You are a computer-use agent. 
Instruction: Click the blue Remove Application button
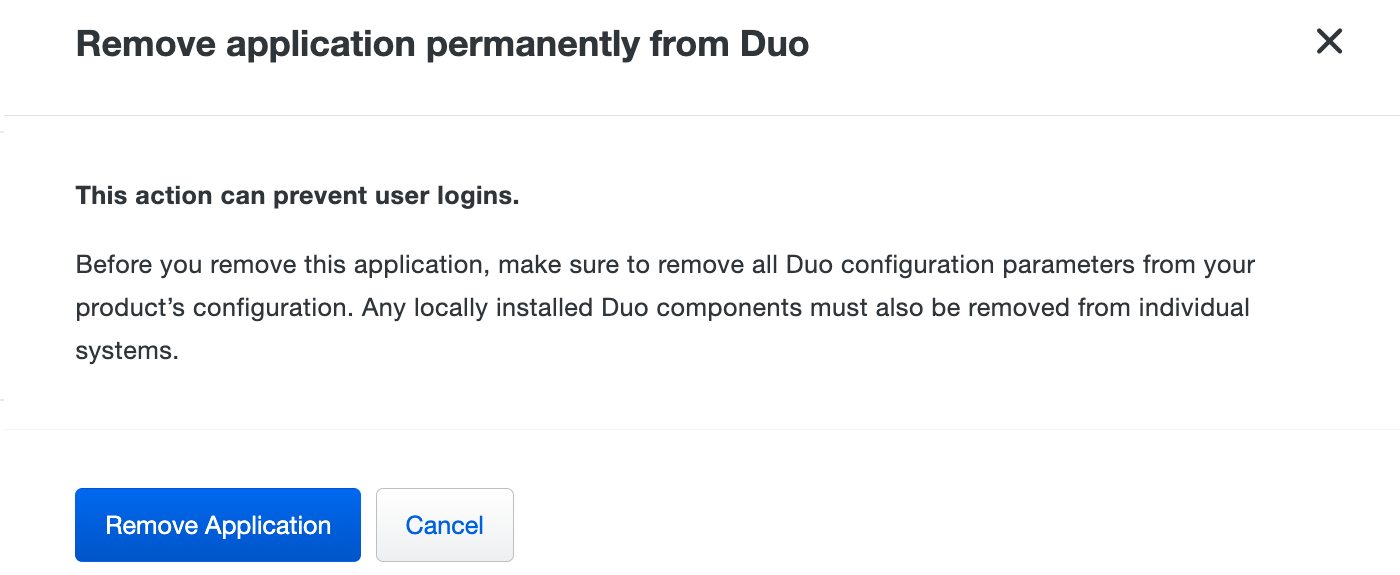pyautogui.click(x=218, y=525)
